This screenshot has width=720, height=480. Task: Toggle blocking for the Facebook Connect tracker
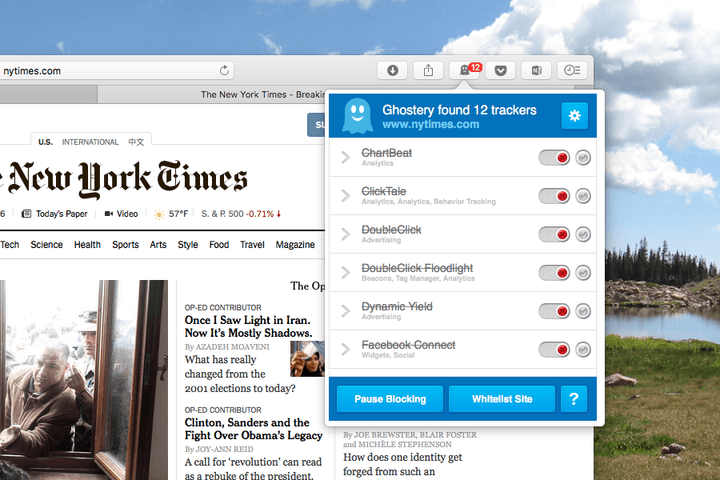pos(554,350)
